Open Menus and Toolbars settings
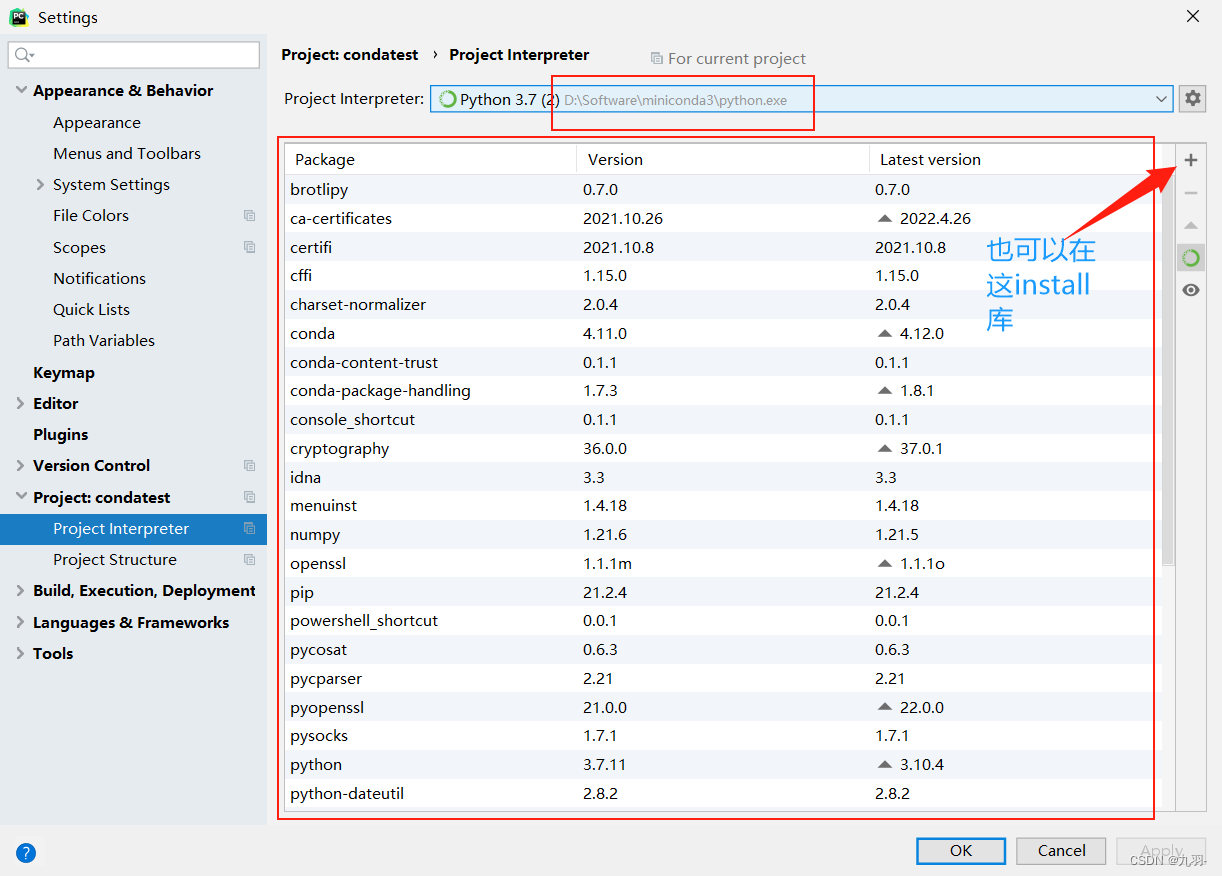Screen dimensions: 1222x876 127,153
